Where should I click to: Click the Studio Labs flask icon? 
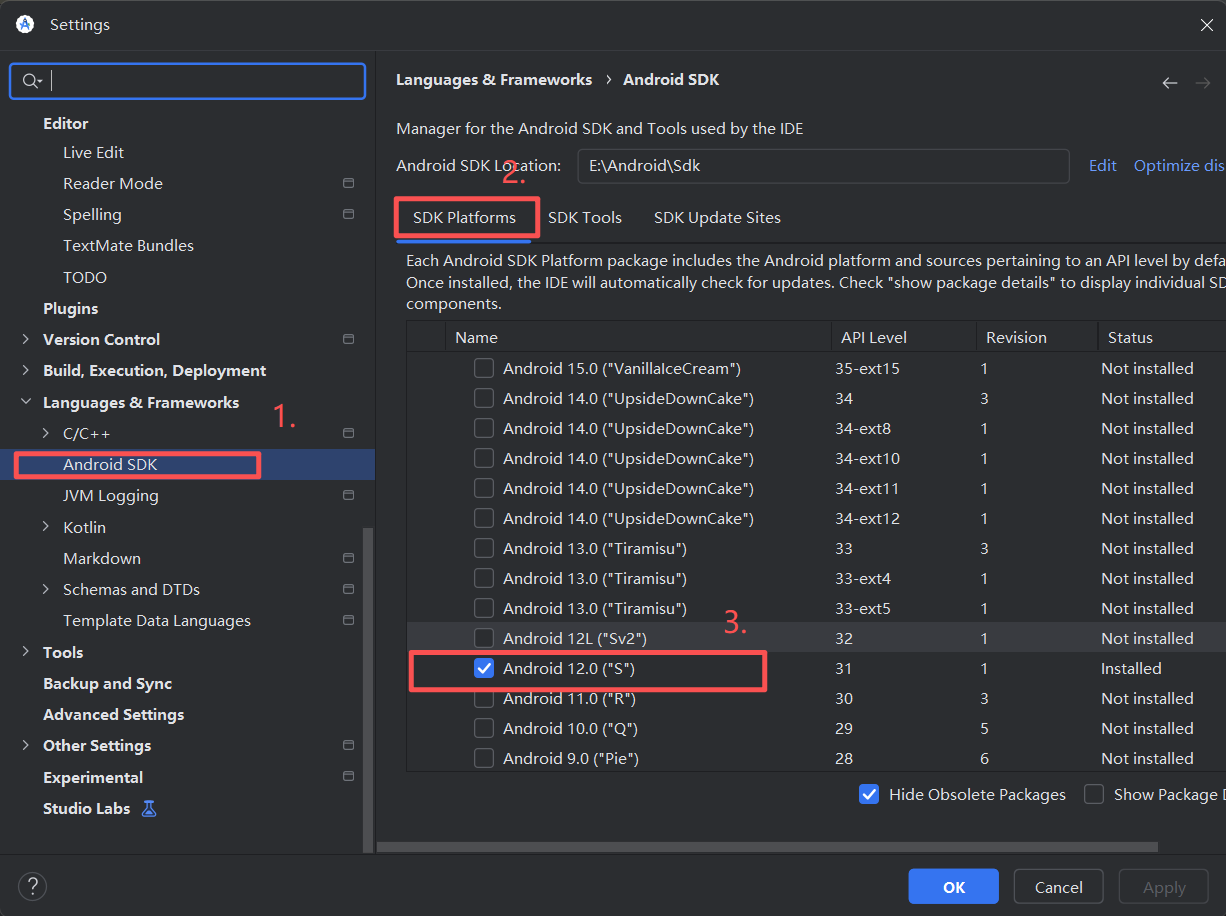(x=149, y=809)
